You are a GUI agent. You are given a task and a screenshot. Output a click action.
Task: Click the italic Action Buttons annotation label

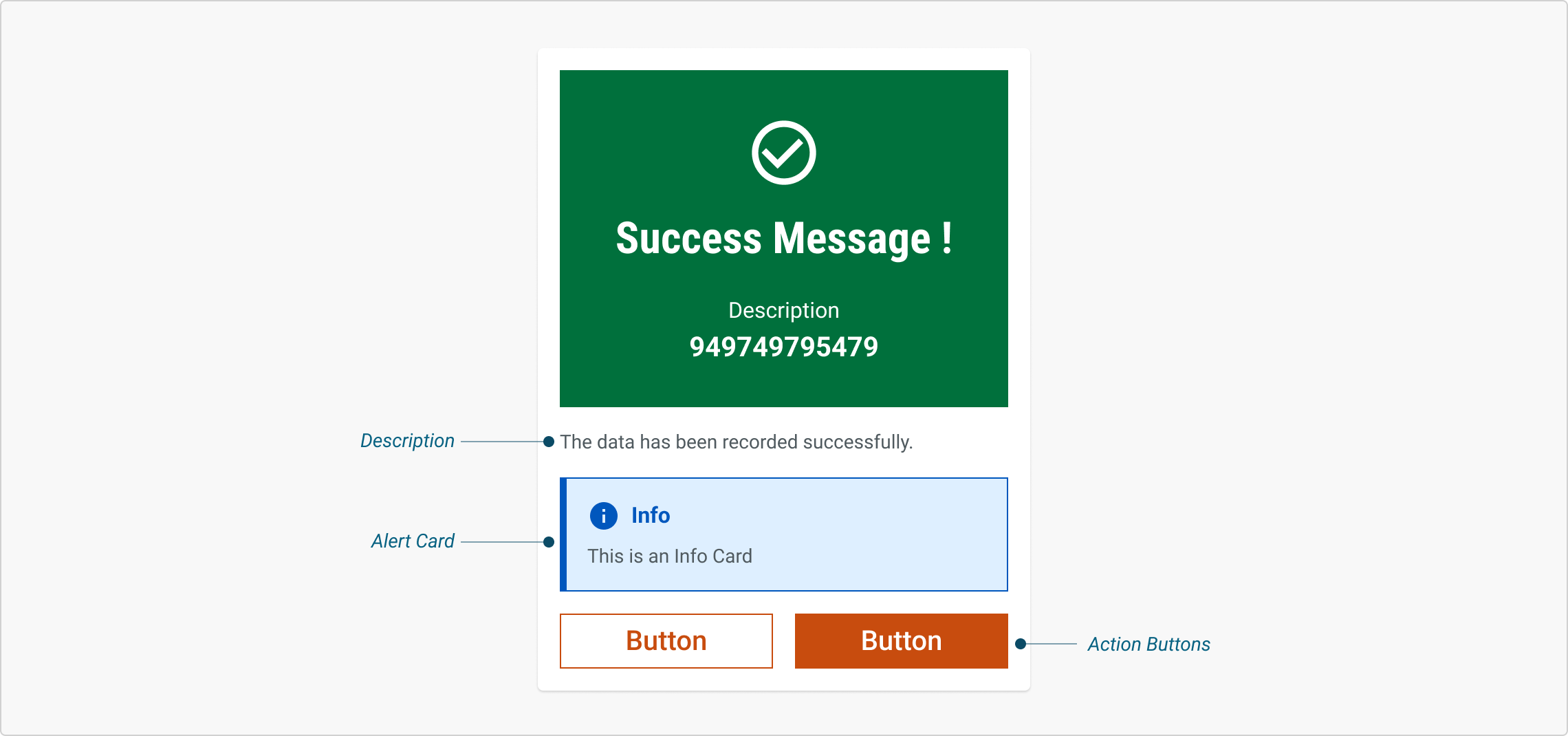click(x=1148, y=645)
